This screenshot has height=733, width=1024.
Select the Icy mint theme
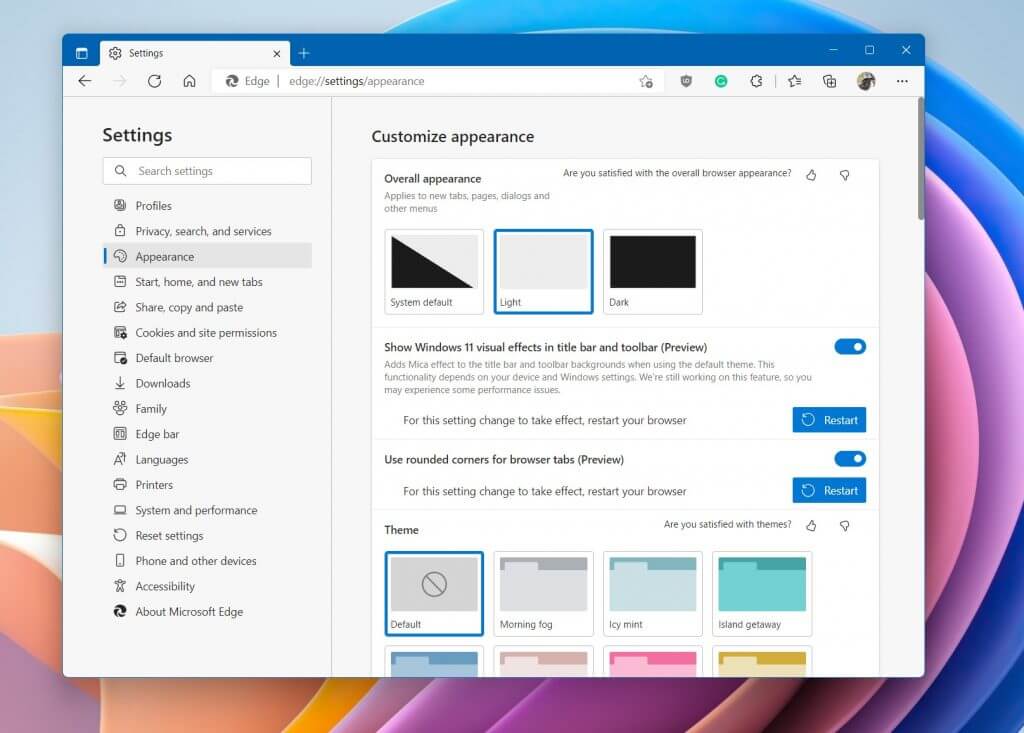tap(652, 594)
